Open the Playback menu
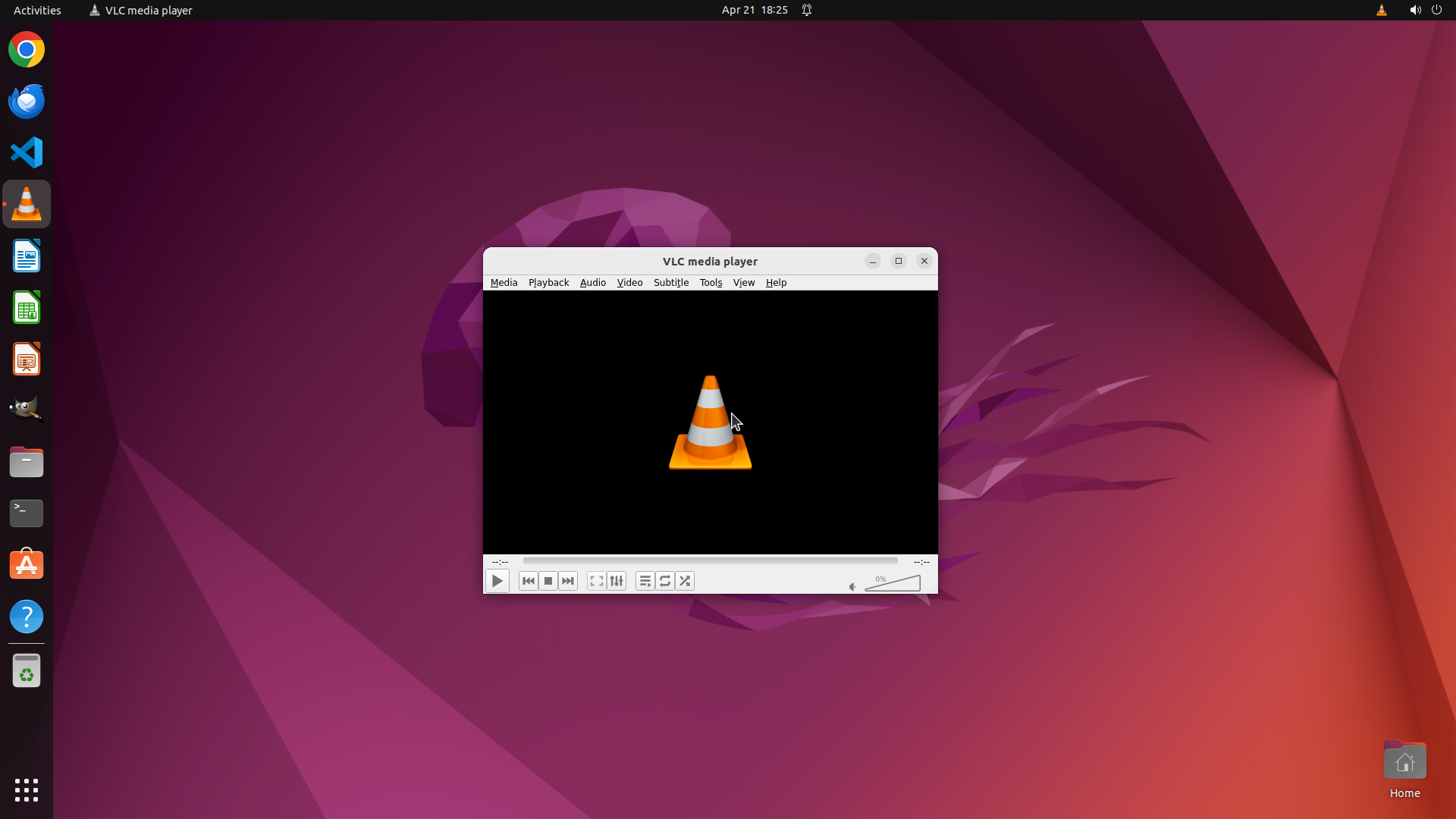Viewport: 1456px width, 819px height. pyautogui.click(x=548, y=282)
